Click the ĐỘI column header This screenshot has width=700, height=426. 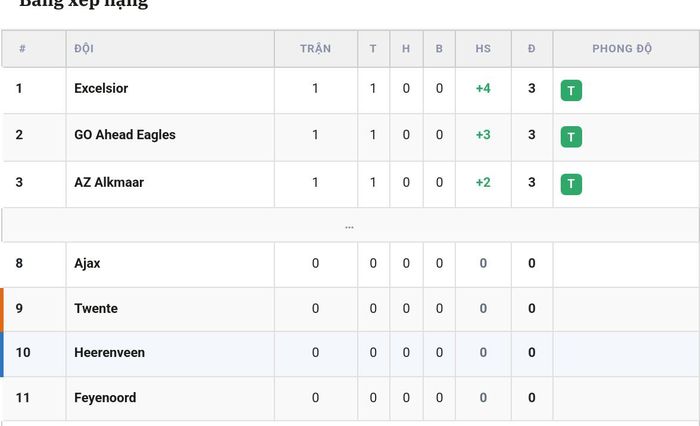pos(84,48)
